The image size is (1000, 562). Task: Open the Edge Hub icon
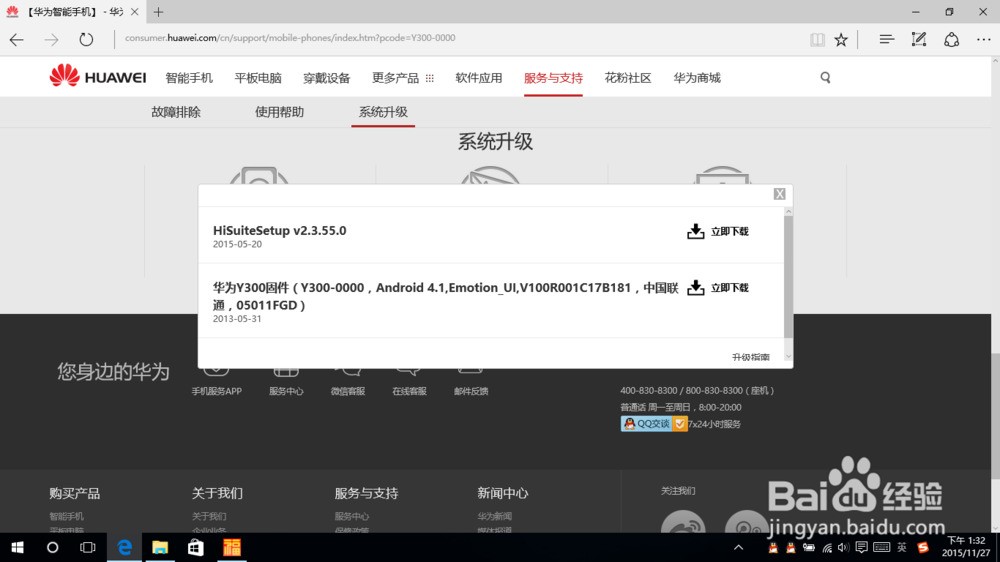(886, 40)
